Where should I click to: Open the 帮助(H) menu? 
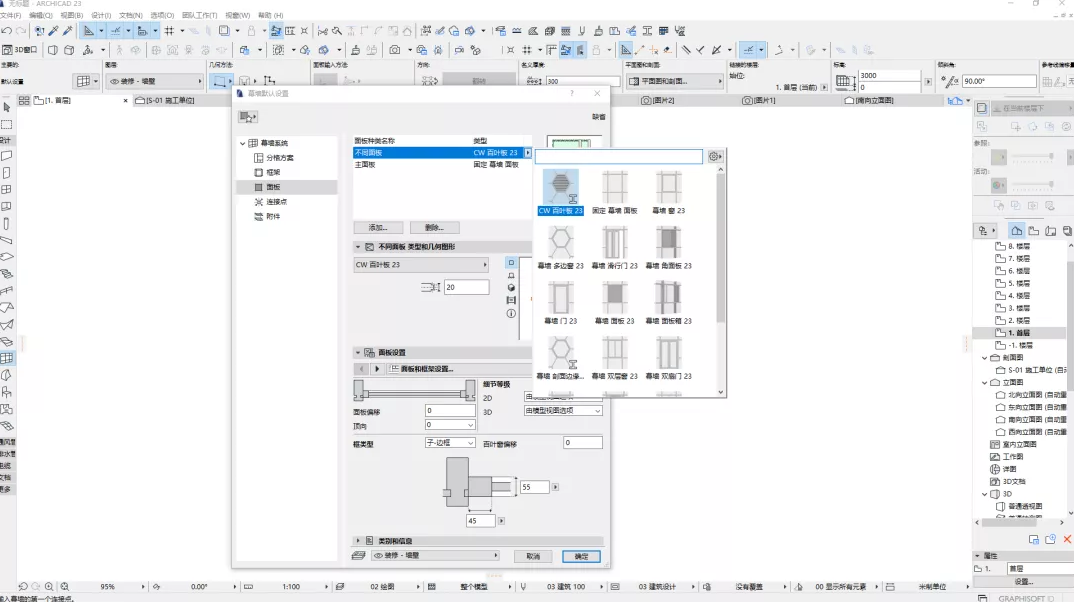tap(271, 15)
